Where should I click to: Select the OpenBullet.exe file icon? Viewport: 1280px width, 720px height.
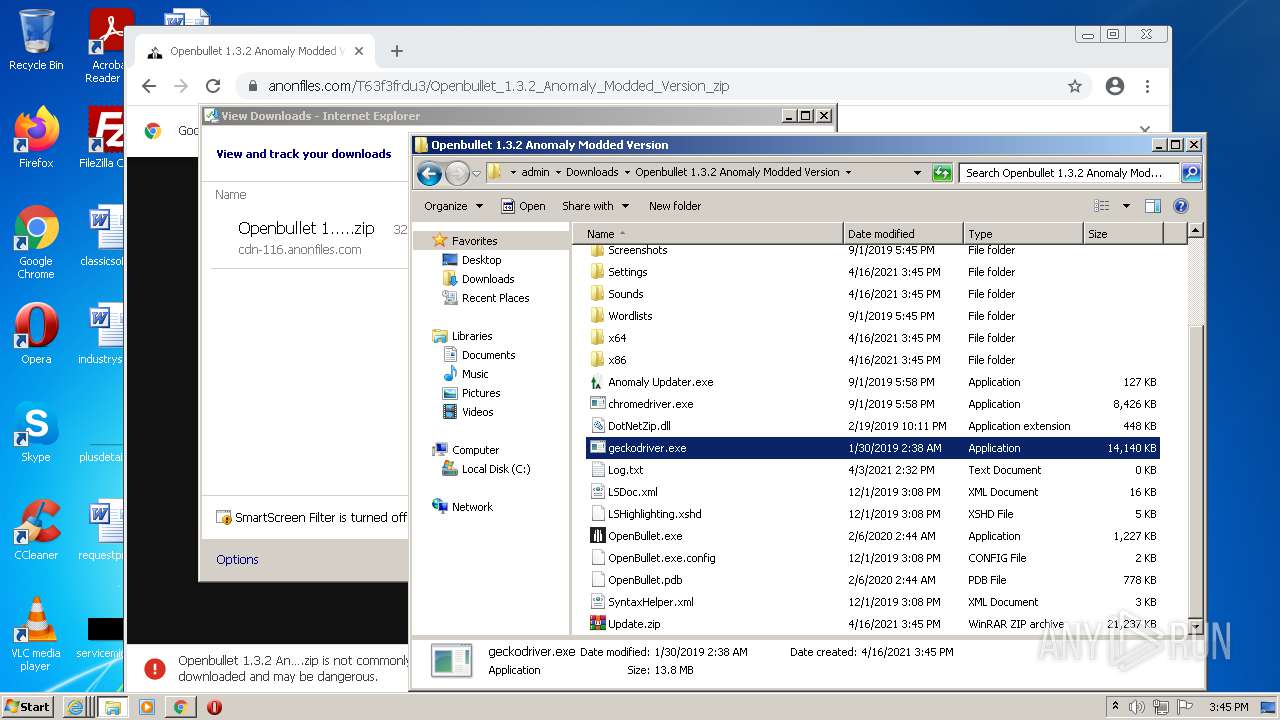click(598, 536)
